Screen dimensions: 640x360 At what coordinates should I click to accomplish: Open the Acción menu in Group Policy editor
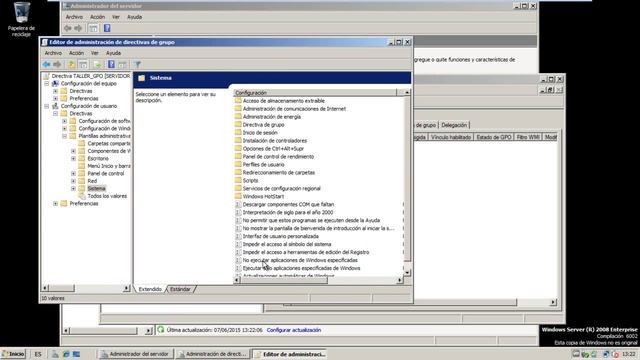pyautogui.click(x=76, y=53)
